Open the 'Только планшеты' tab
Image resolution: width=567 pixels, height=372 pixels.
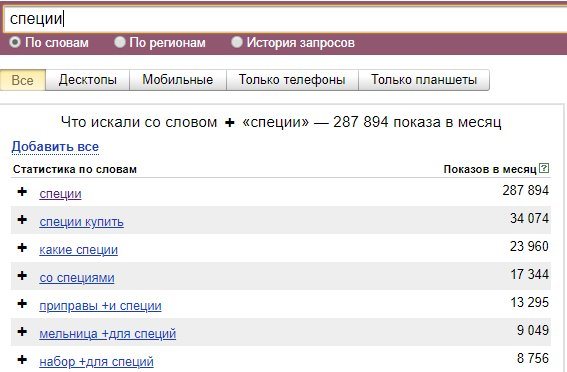(x=424, y=80)
